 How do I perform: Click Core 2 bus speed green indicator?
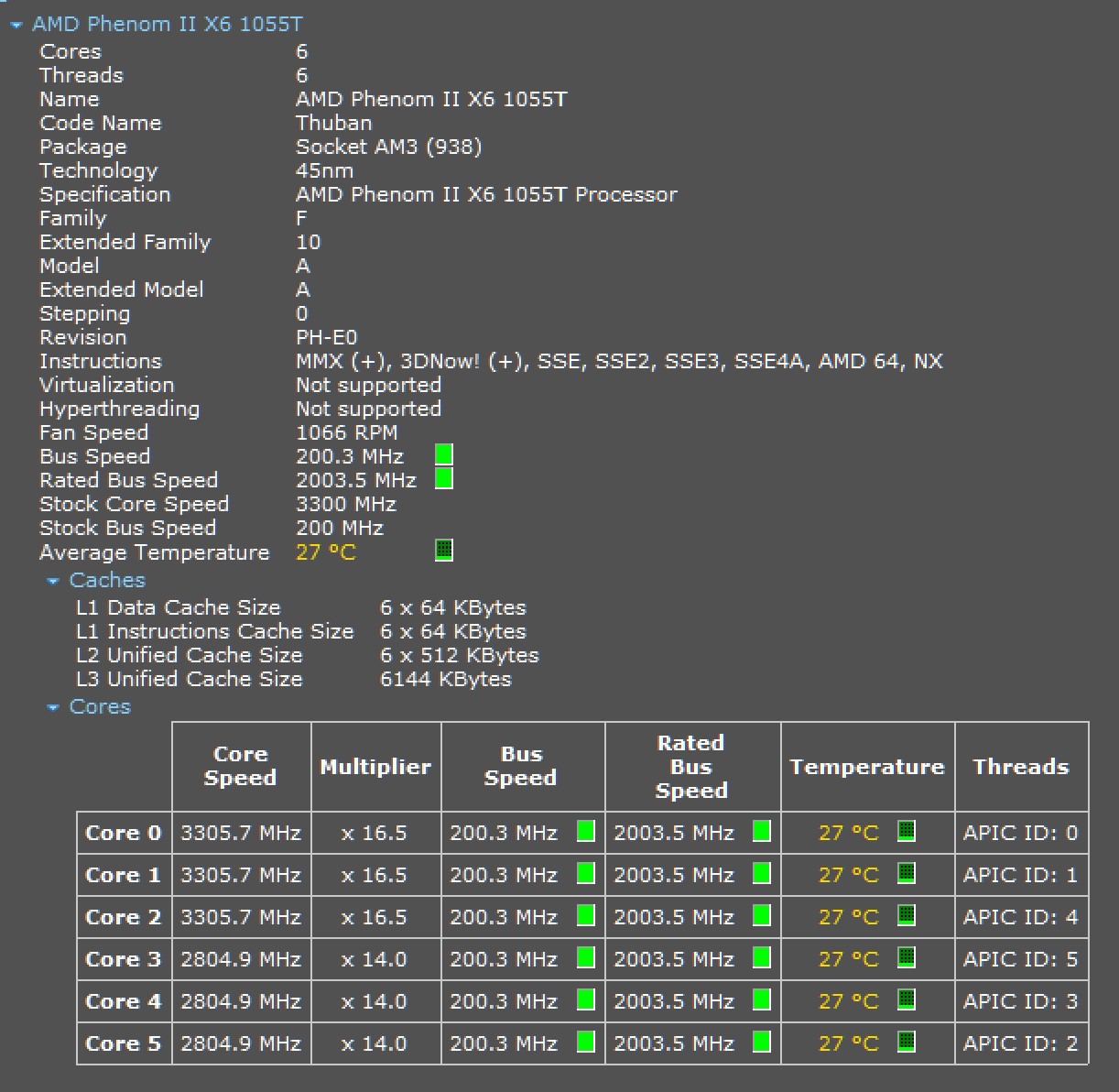tap(586, 915)
